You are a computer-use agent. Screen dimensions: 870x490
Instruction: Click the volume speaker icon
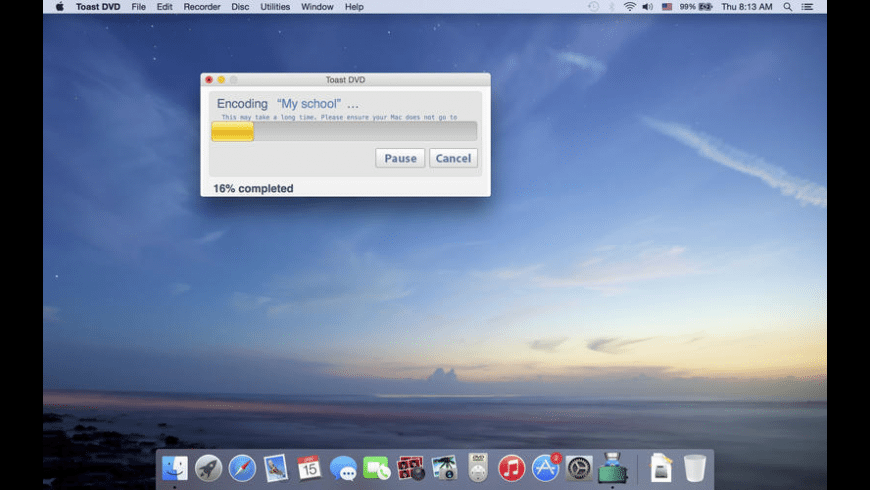click(x=648, y=7)
